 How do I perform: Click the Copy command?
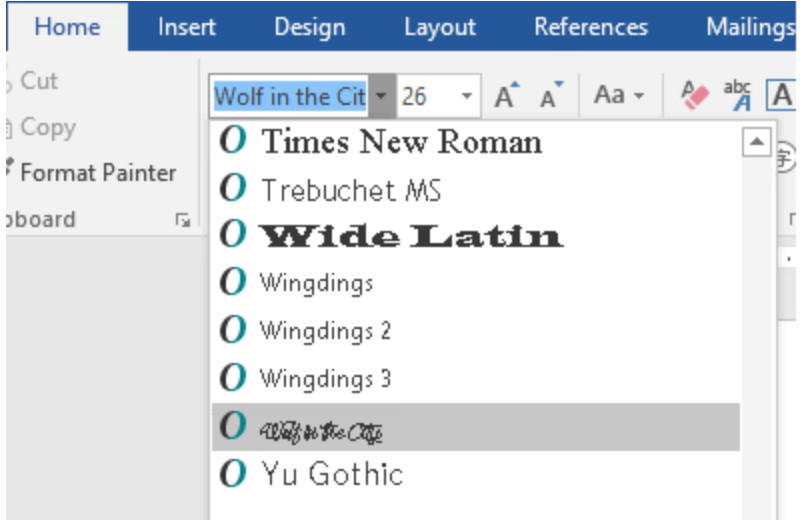41,127
